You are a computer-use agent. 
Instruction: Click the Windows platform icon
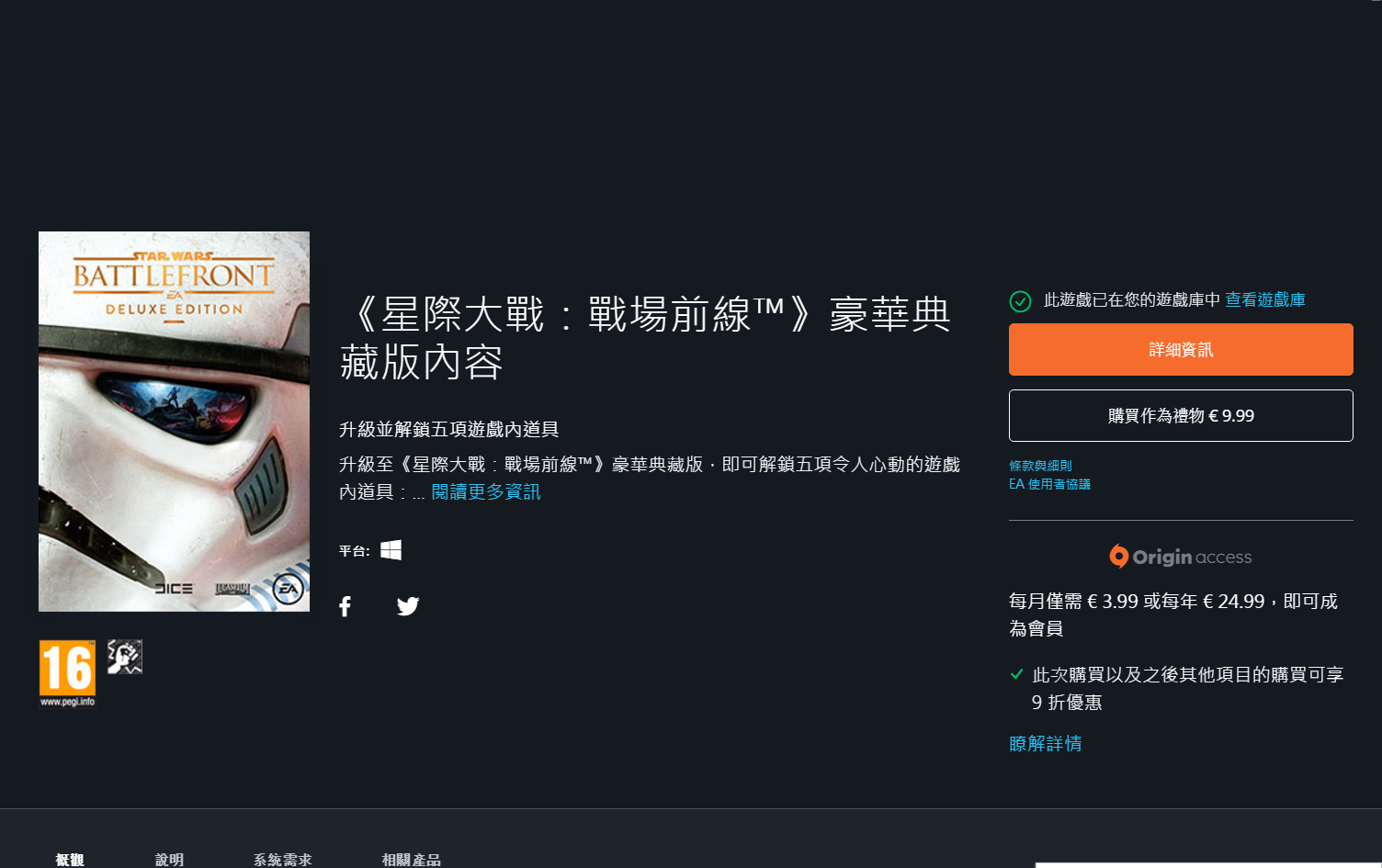[x=391, y=550]
